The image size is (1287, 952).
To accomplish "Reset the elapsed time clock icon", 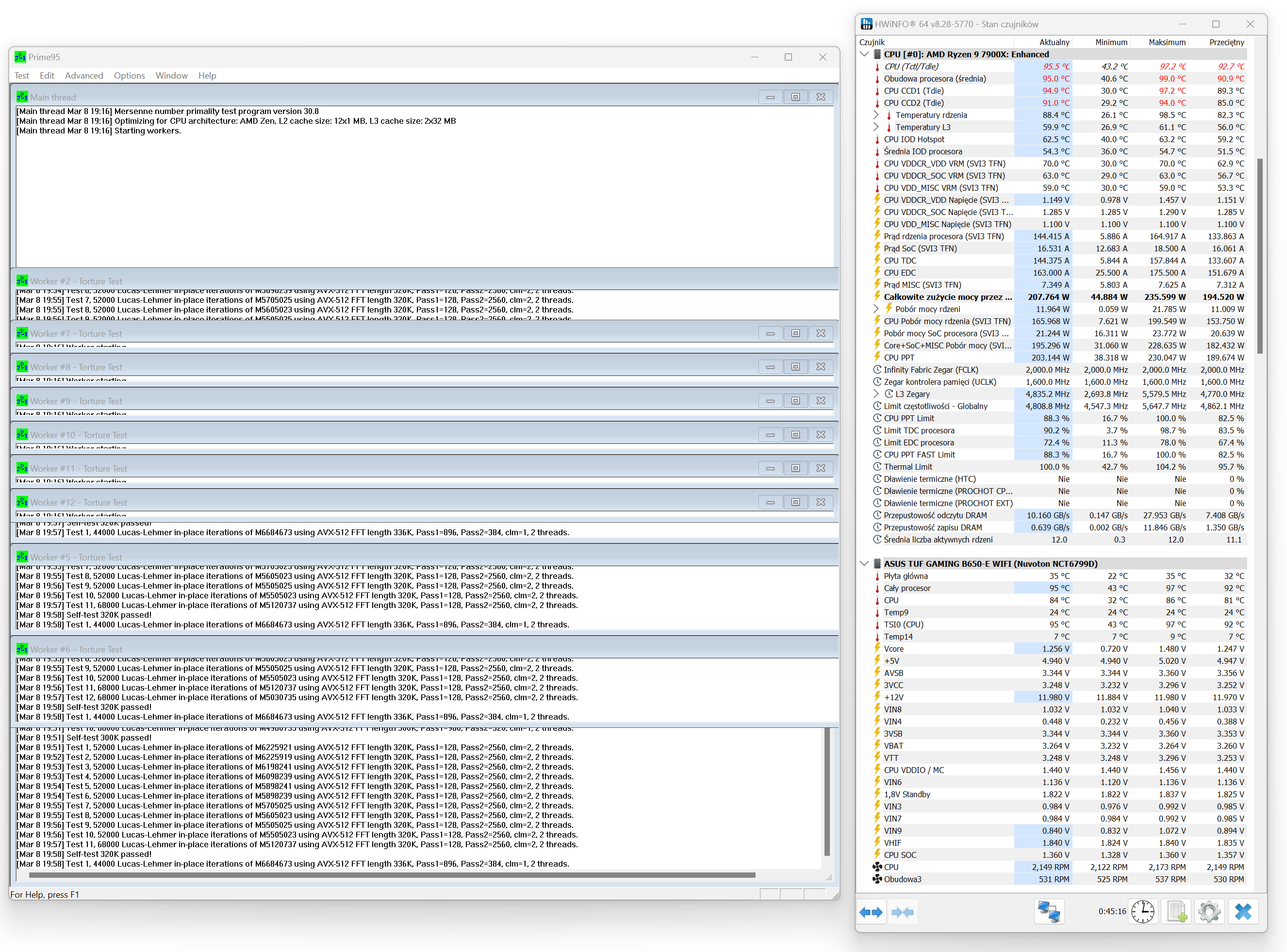I will [1142, 912].
